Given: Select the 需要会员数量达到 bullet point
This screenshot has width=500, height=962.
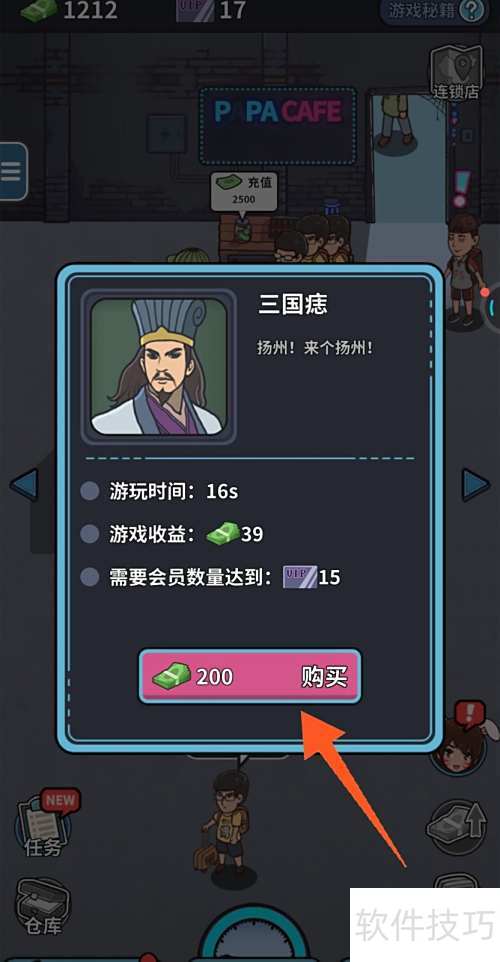Looking at the screenshot, I should point(90,577).
